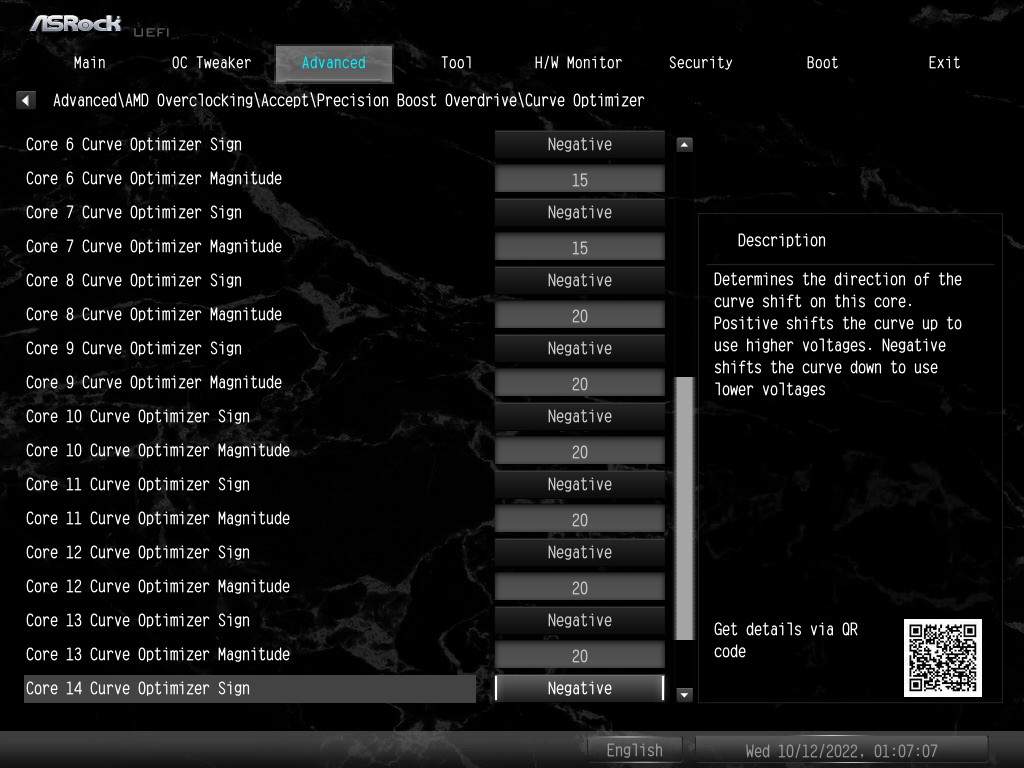This screenshot has height=768, width=1024.
Task: Click the 'Get details via QR code' text
Action: 786,640
